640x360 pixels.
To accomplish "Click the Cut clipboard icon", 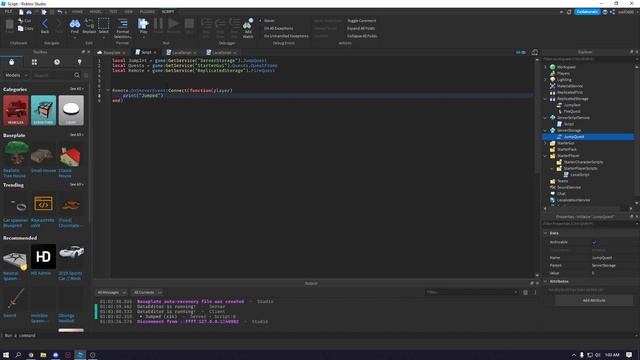I will 24,20.
